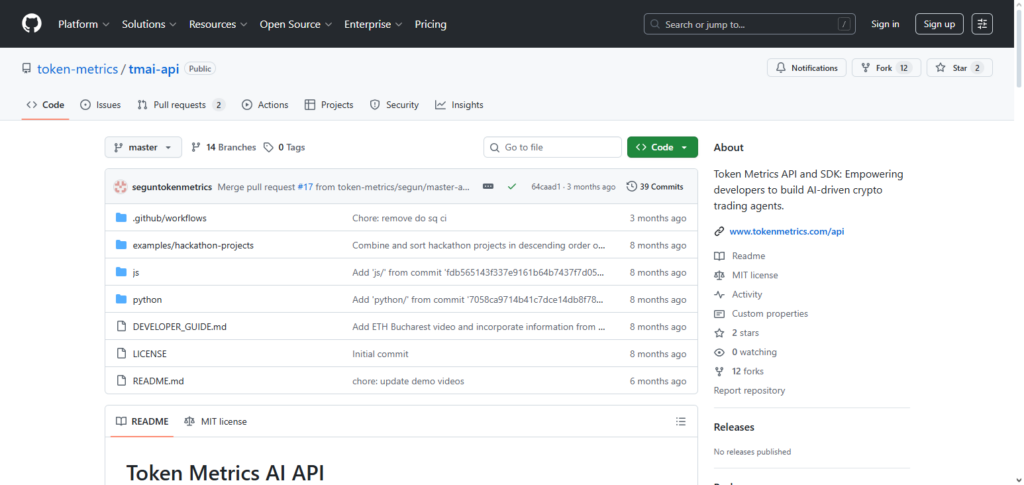The height and width of the screenshot is (485, 1024).
Task: Expand the Enterprise menu
Action: click(373, 24)
